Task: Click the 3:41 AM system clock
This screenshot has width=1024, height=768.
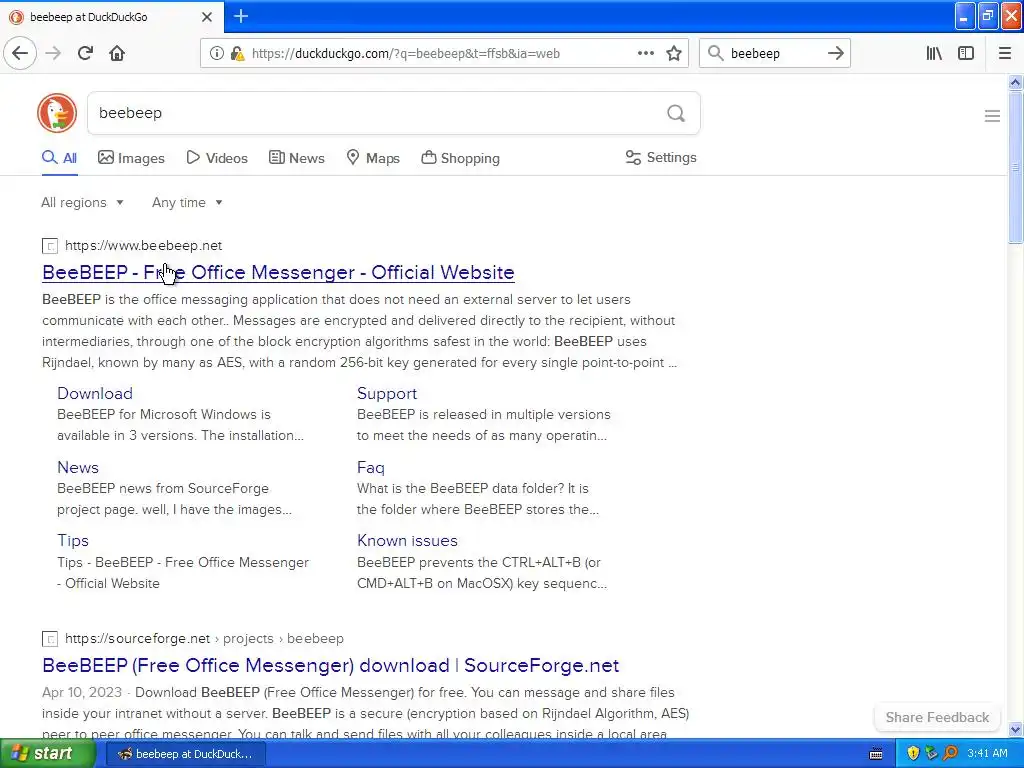Action: (987, 754)
